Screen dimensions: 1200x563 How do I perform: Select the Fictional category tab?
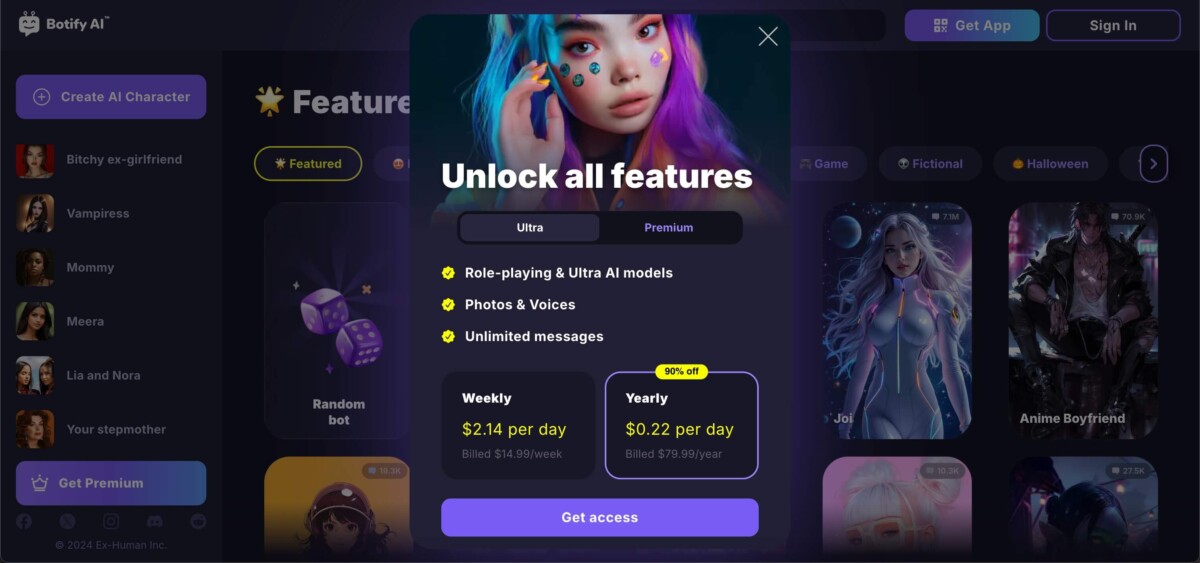(x=930, y=164)
